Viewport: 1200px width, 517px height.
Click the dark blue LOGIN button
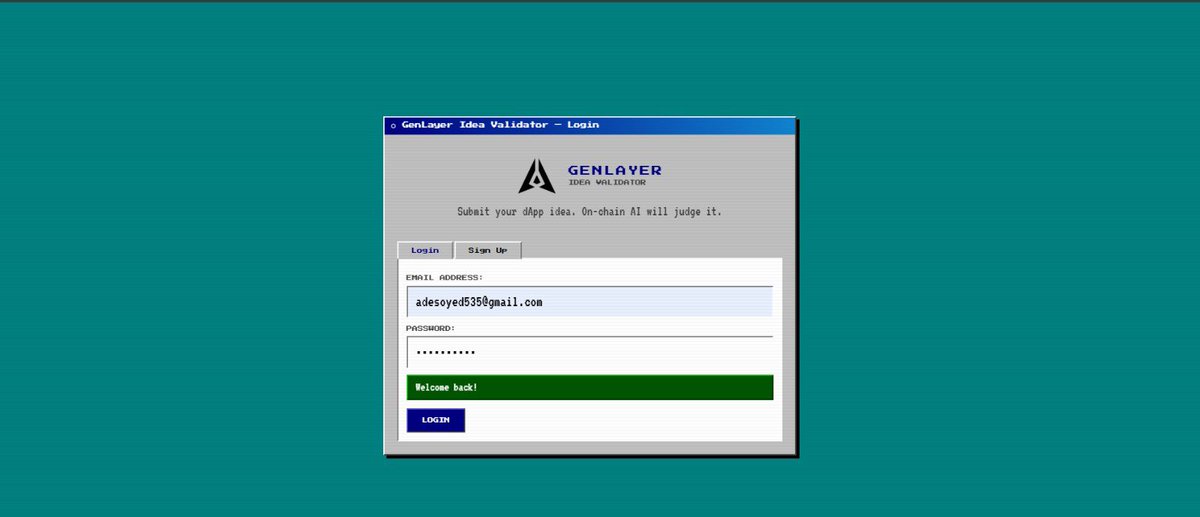[436, 420]
